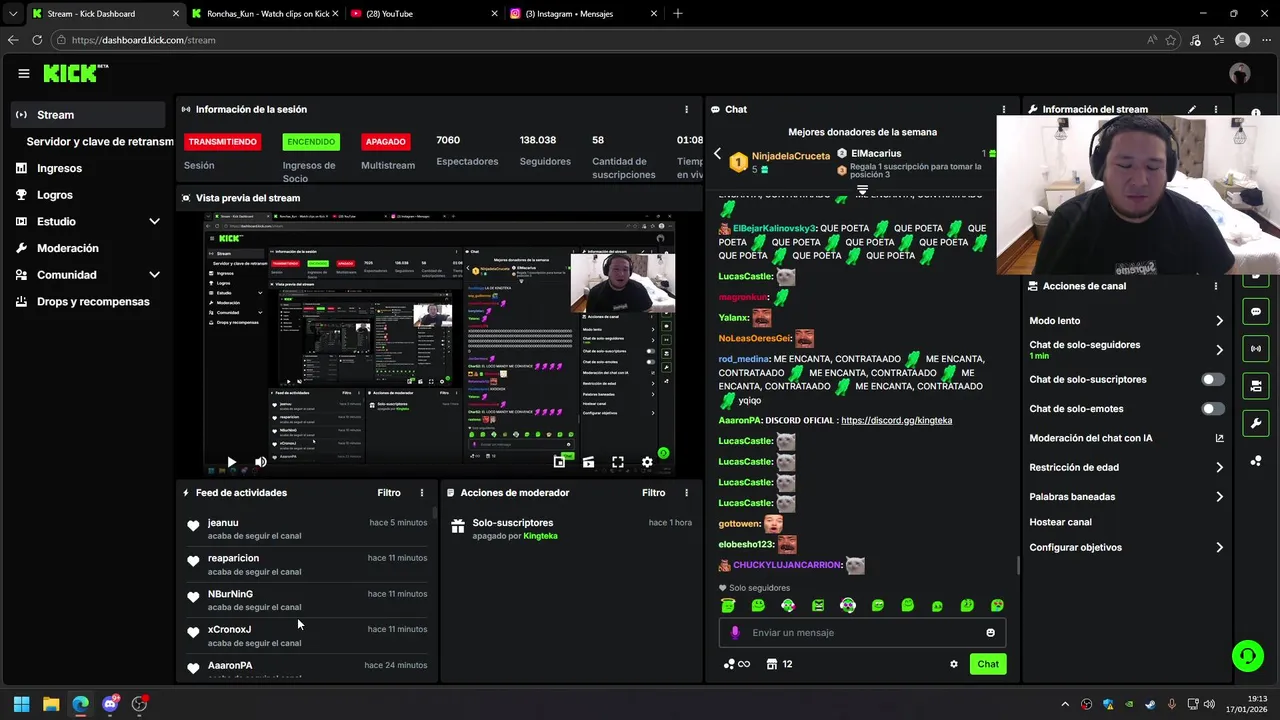Open the Kick hamburger menu
The height and width of the screenshot is (720, 1280).
[x=23, y=73]
